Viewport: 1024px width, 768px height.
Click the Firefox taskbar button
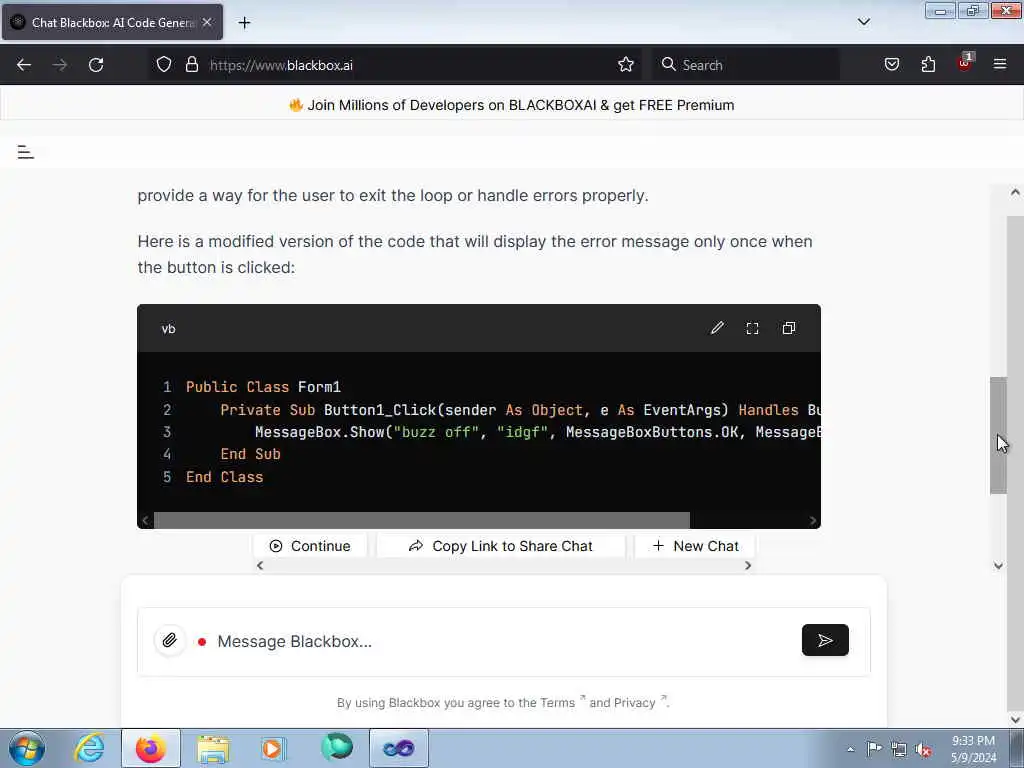pos(151,748)
